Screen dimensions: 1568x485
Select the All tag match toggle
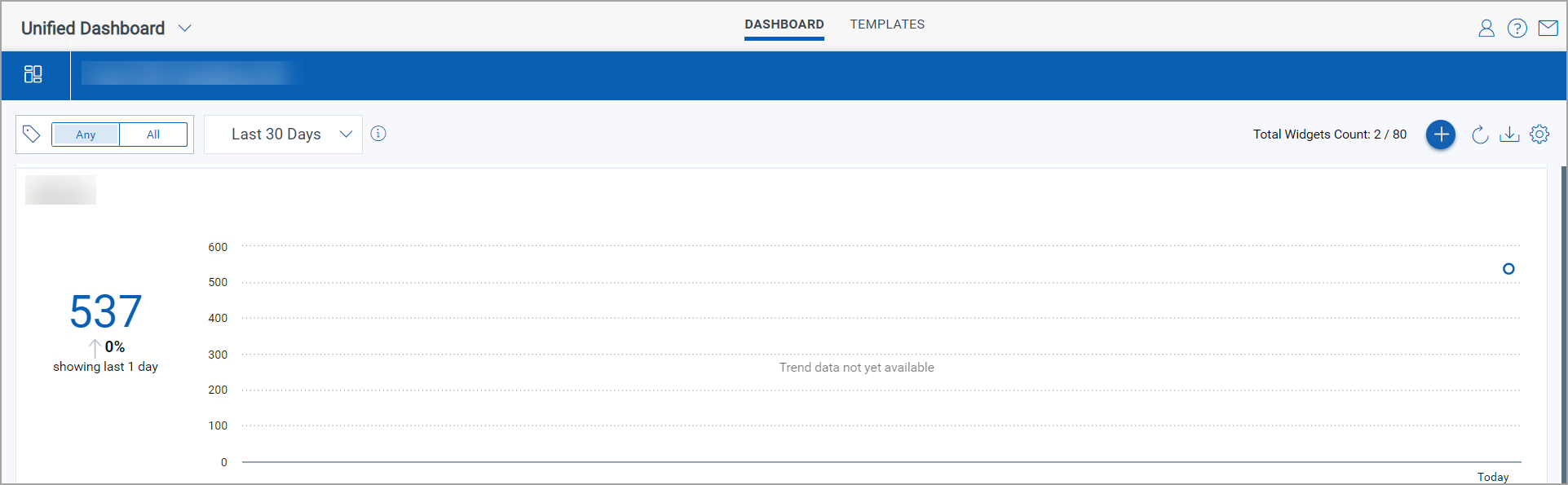click(153, 134)
